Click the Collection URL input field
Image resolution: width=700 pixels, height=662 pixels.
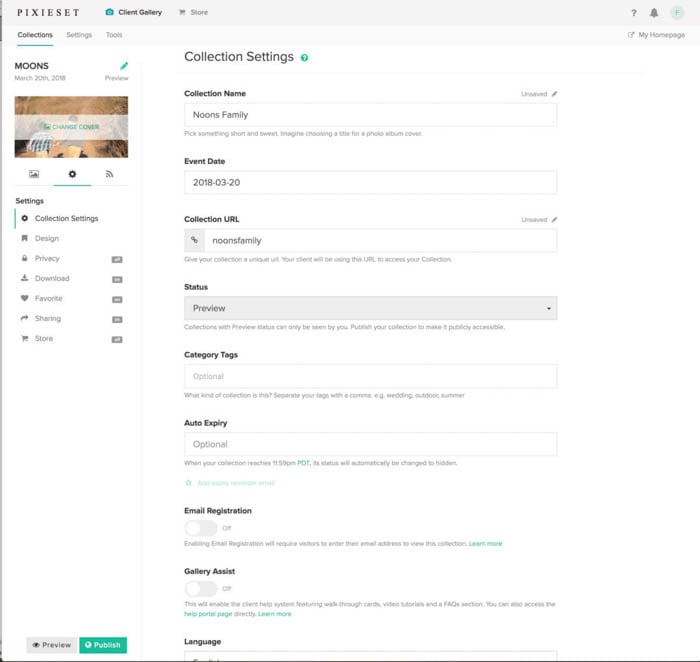380,241
